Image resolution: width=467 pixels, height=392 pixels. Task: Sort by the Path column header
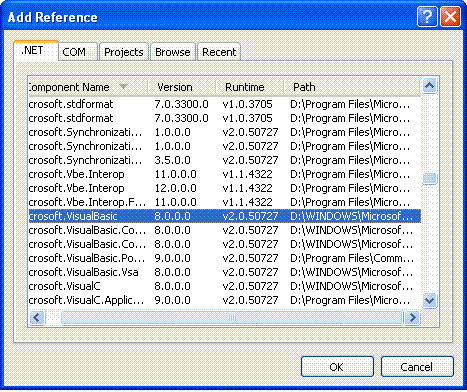[x=352, y=87]
